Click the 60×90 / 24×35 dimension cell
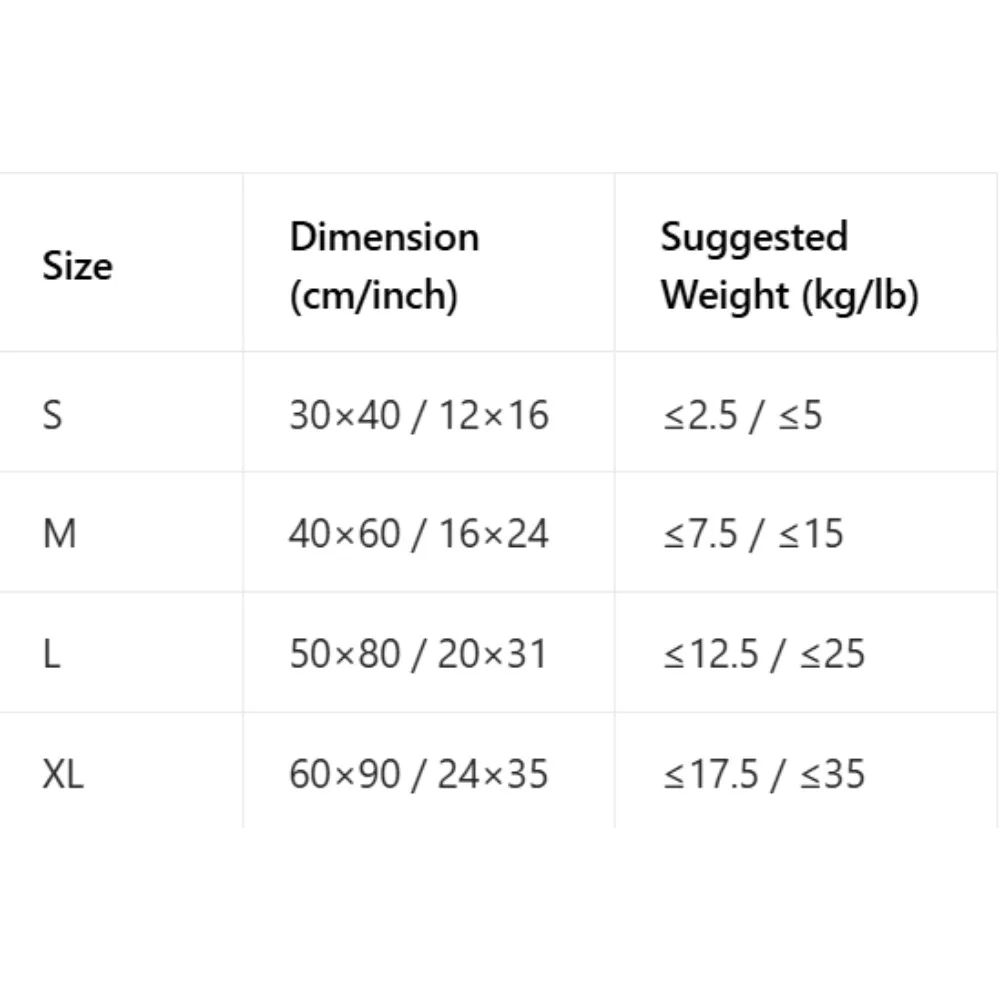 coord(429,770)
